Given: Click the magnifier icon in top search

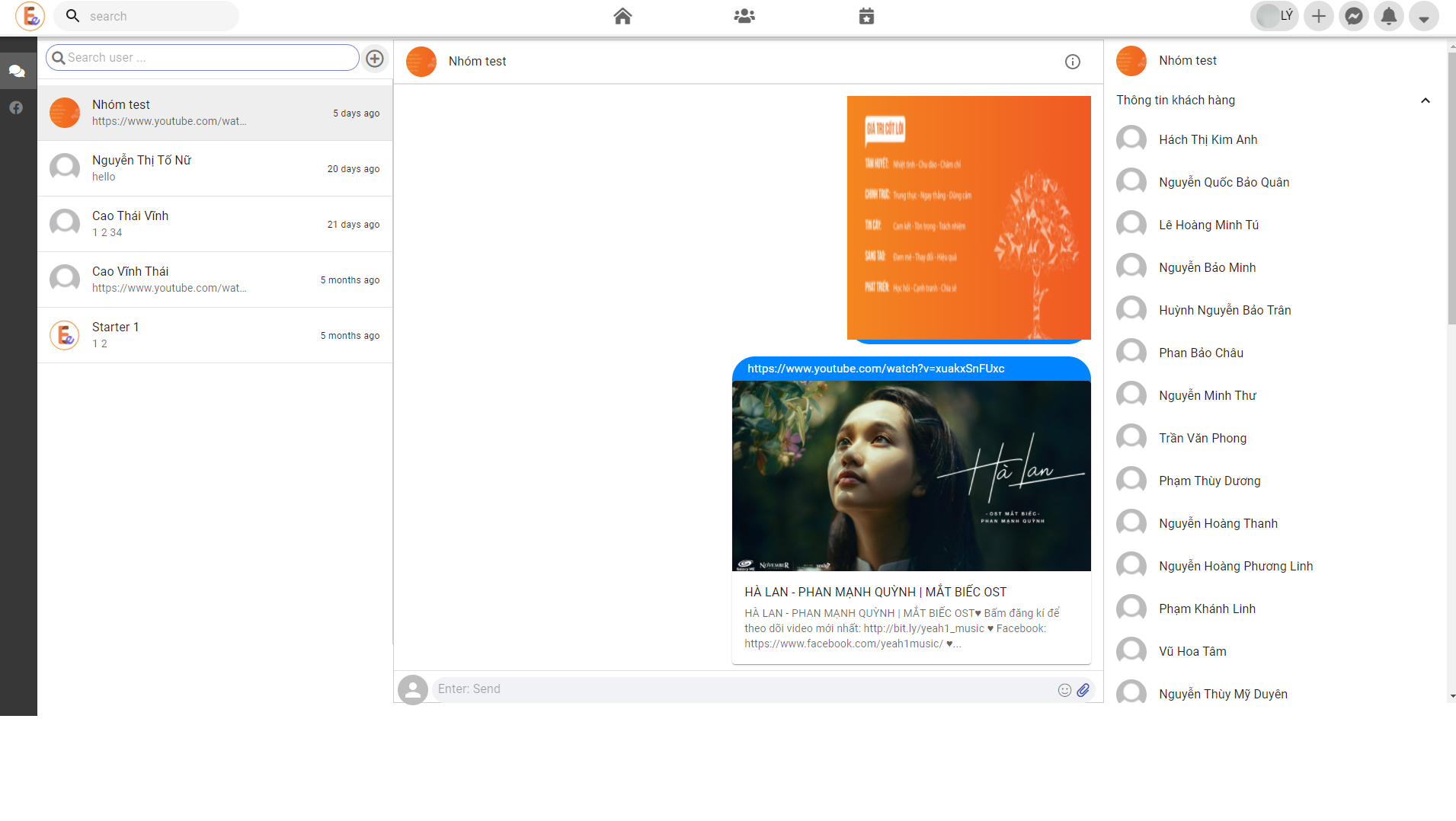Looking at the screenshot, I should [x=72, y=16].
